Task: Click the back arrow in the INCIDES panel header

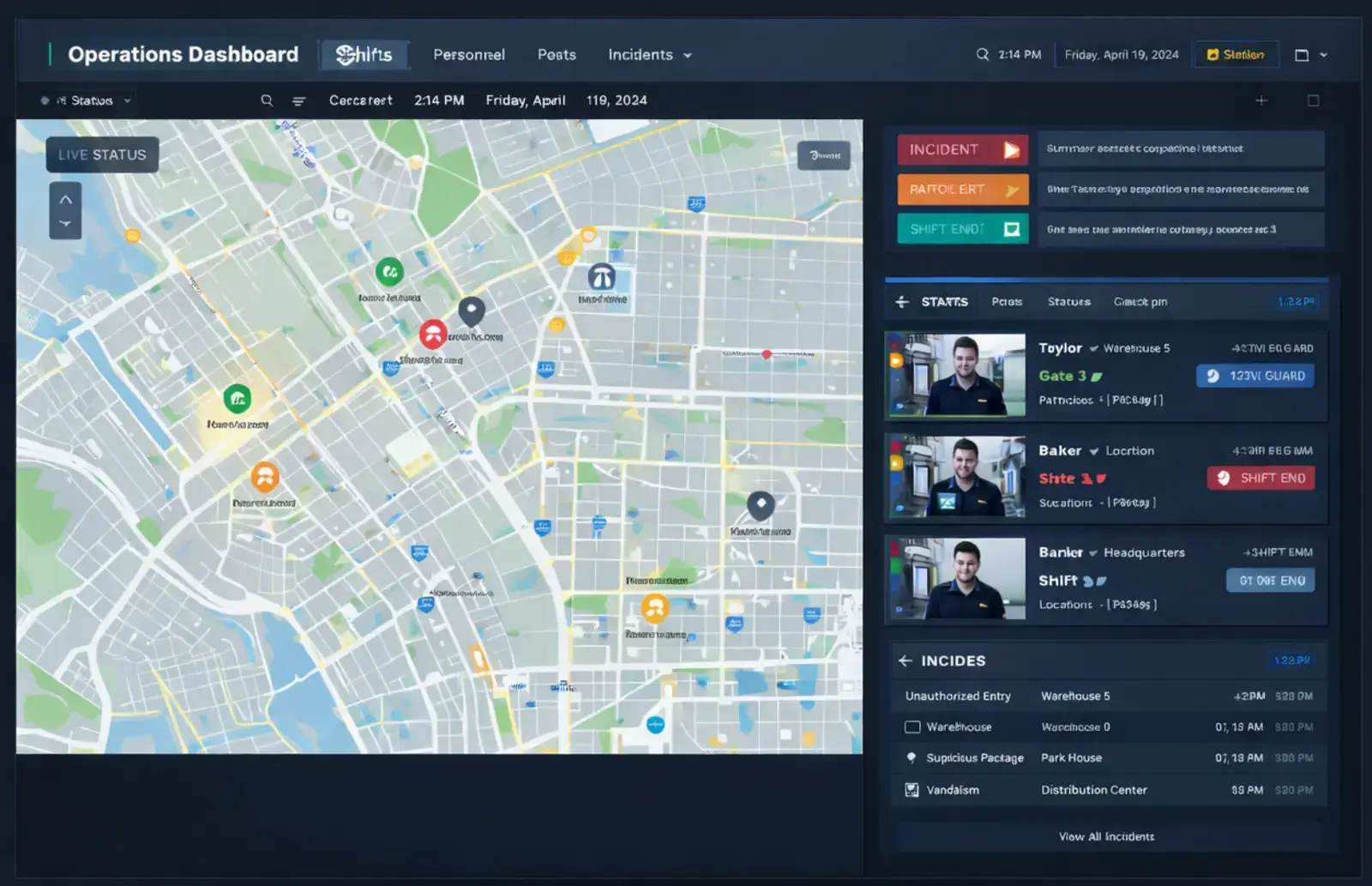Action: coord(905,660)
